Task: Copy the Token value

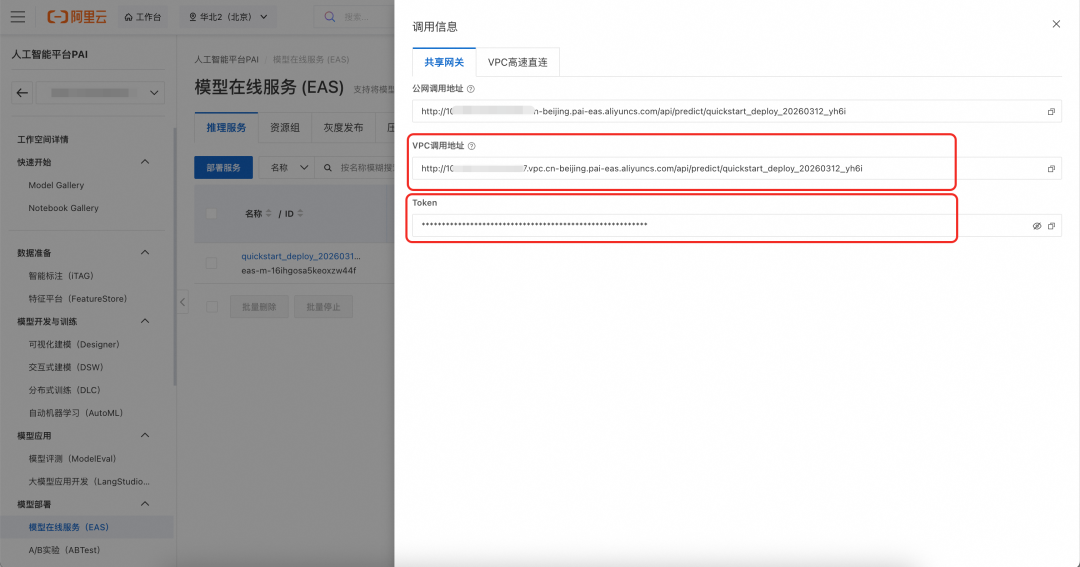Action: click(1051, 226)
